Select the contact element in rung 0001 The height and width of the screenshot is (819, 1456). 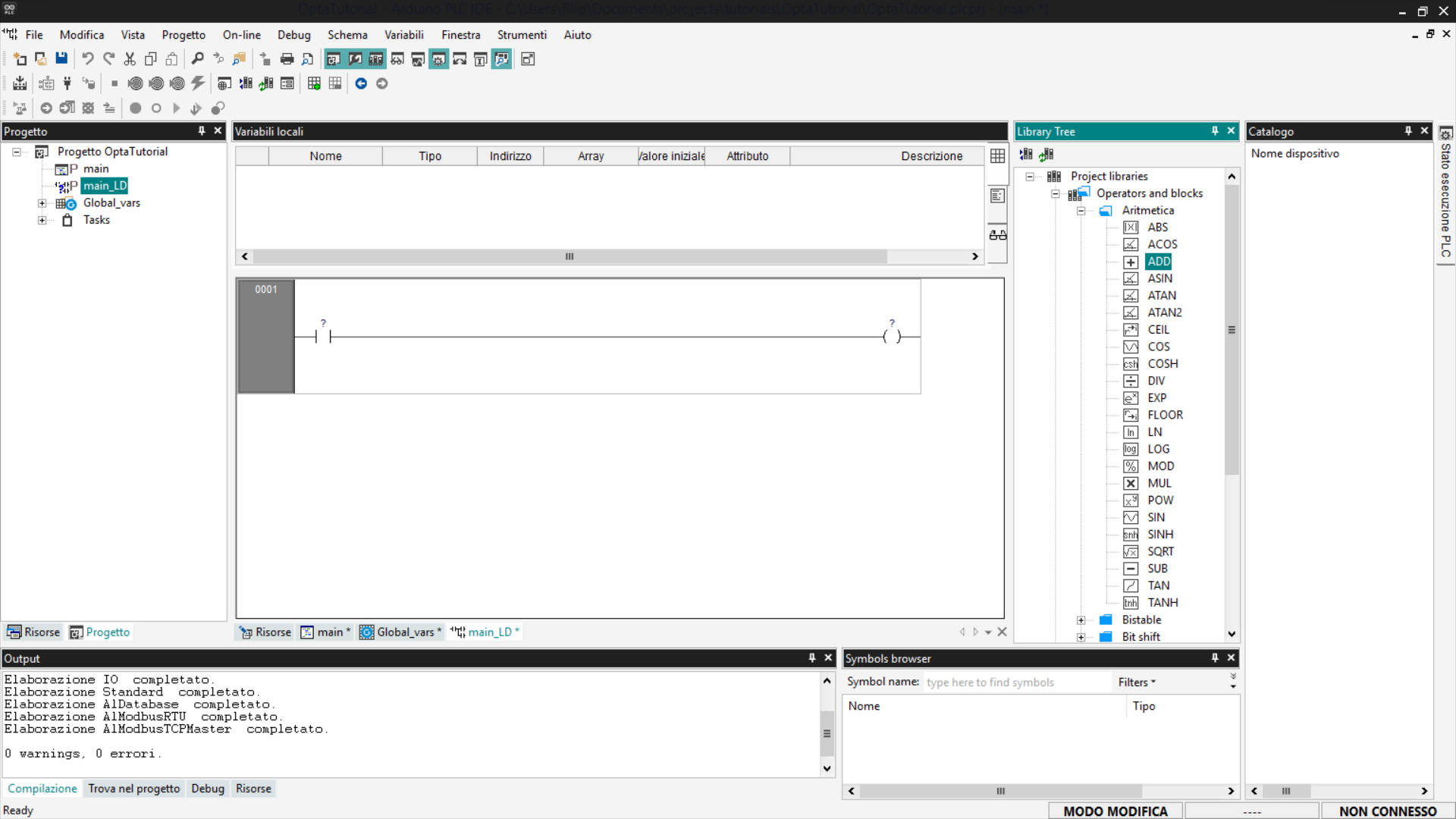point(324,337)
